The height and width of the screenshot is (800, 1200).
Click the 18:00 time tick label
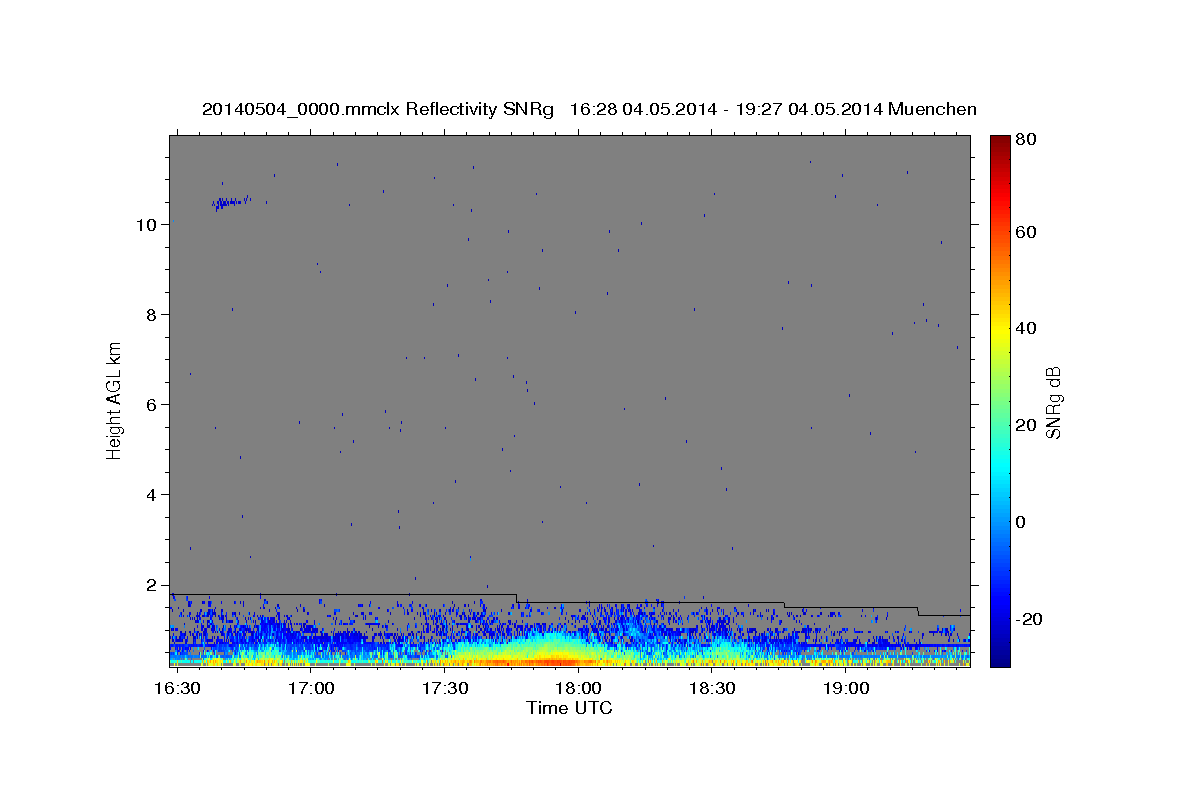click(579, 689)
